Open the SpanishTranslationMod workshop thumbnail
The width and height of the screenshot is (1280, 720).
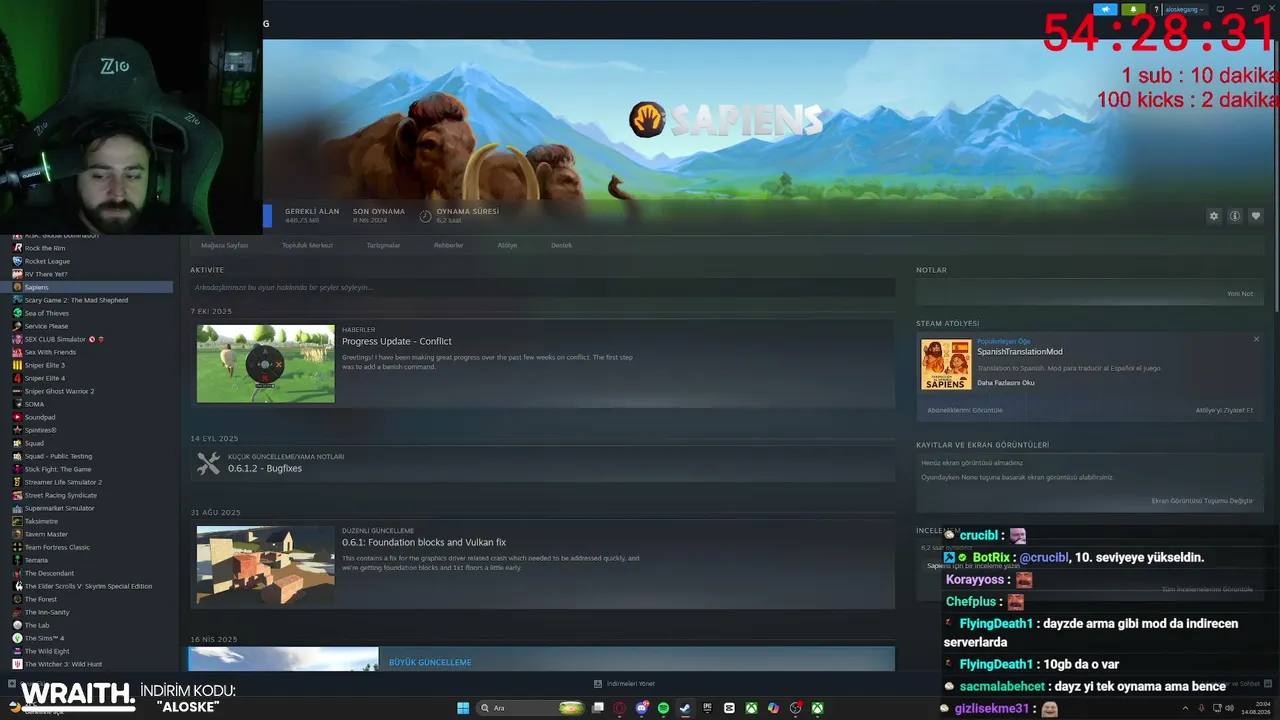point(946,364)
